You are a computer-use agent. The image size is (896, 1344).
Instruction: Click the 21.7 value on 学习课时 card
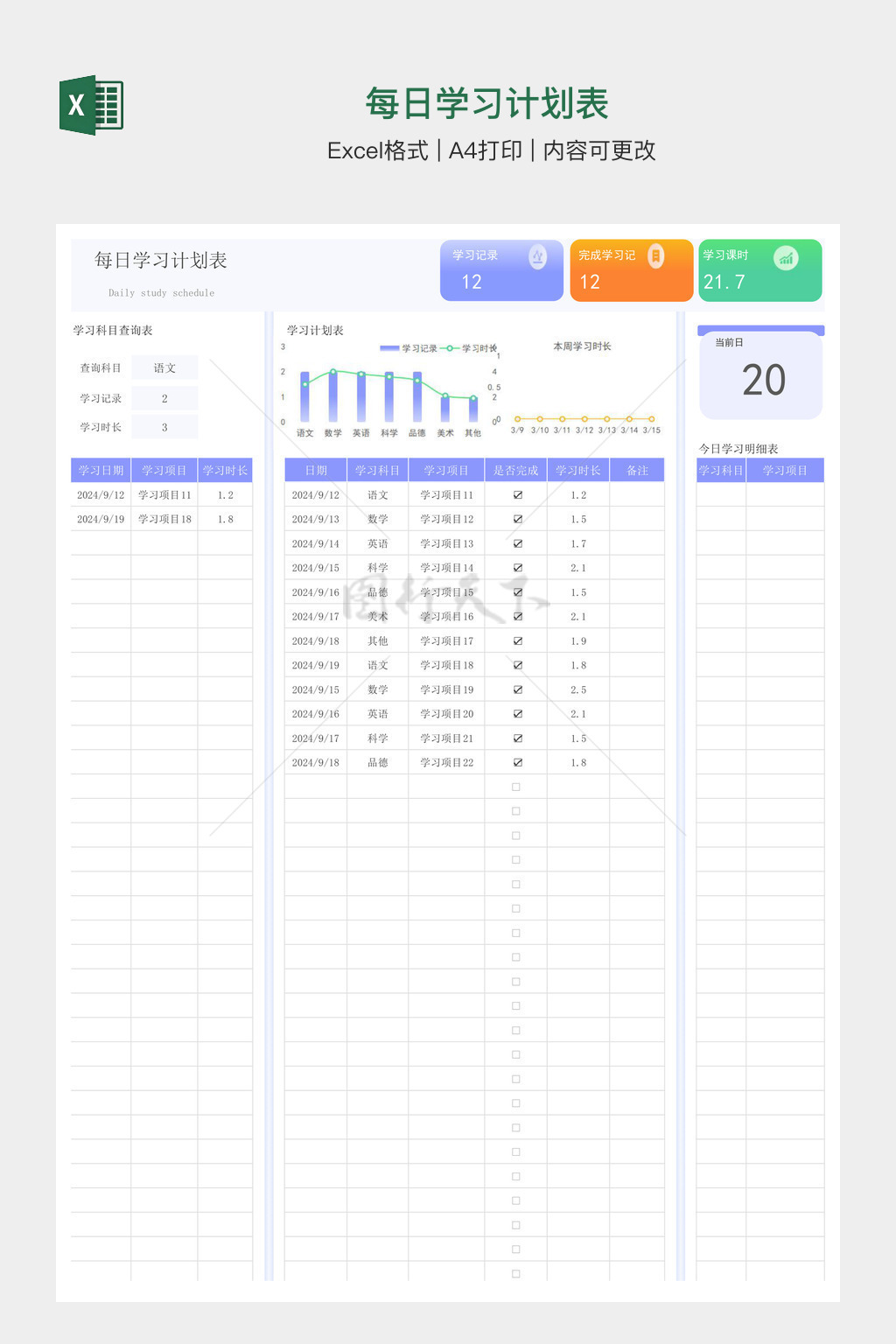click(x=724, y=282)
